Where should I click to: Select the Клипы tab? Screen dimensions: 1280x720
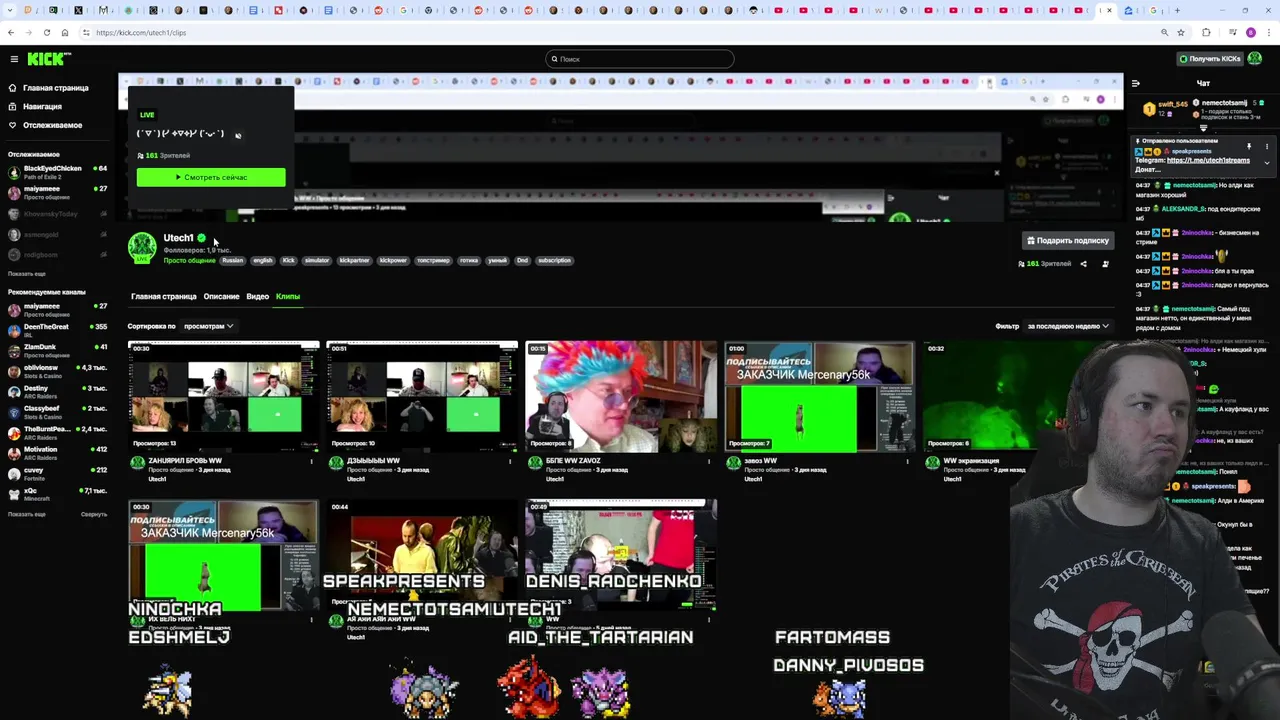click(288, 296)
